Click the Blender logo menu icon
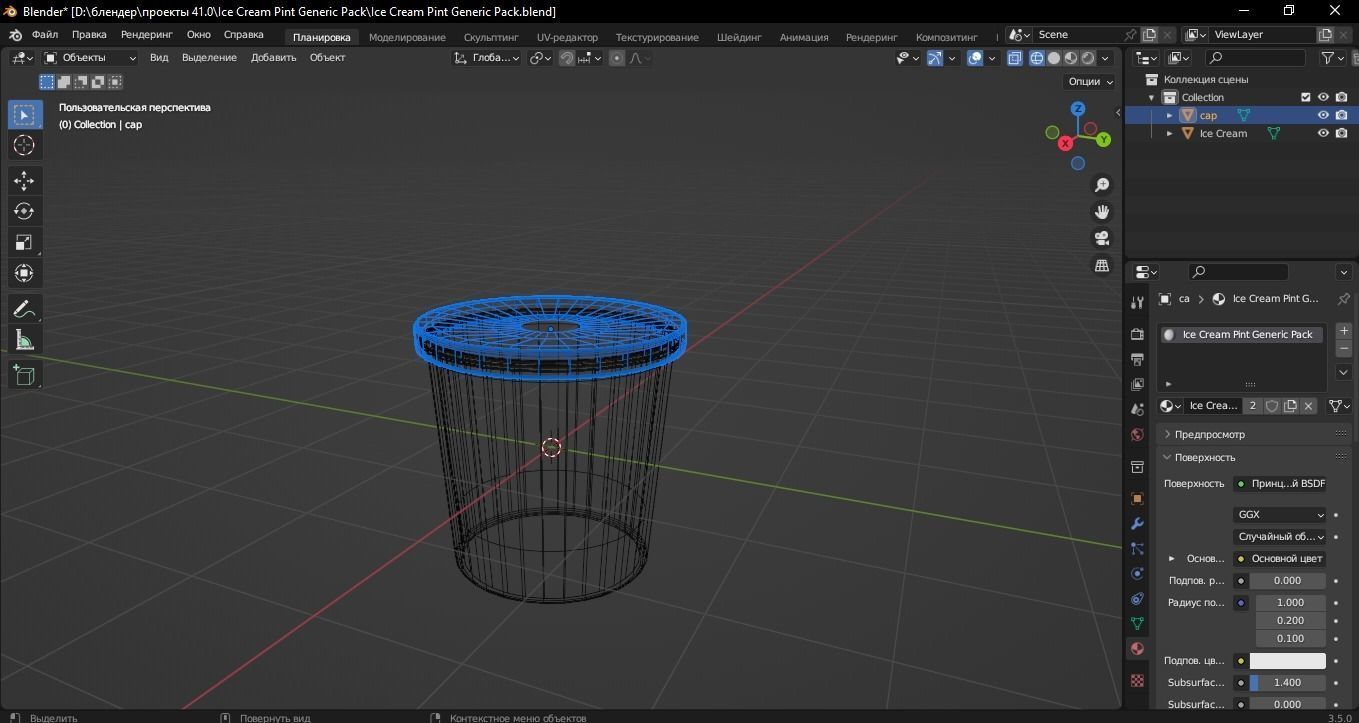 [x=16, y=35]
